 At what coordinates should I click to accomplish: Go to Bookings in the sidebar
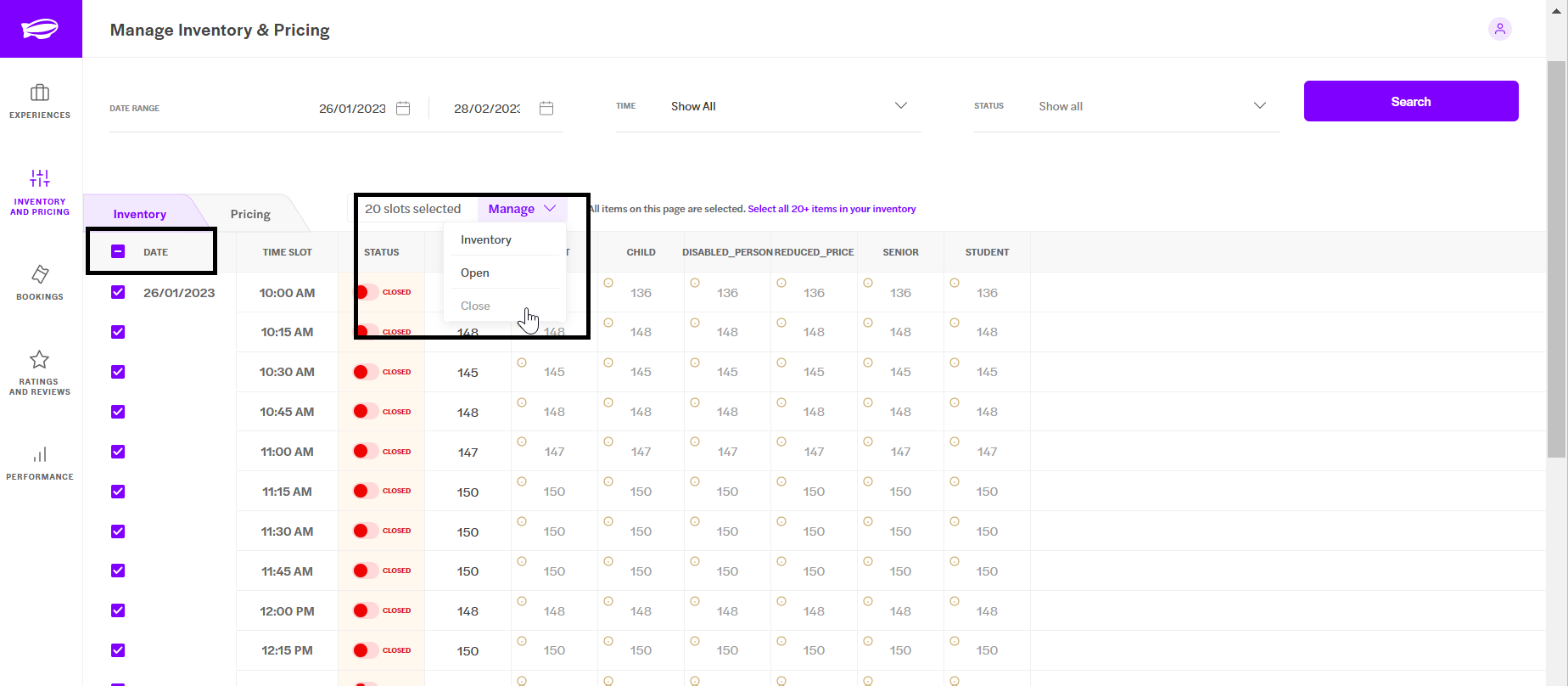point(40,283)
